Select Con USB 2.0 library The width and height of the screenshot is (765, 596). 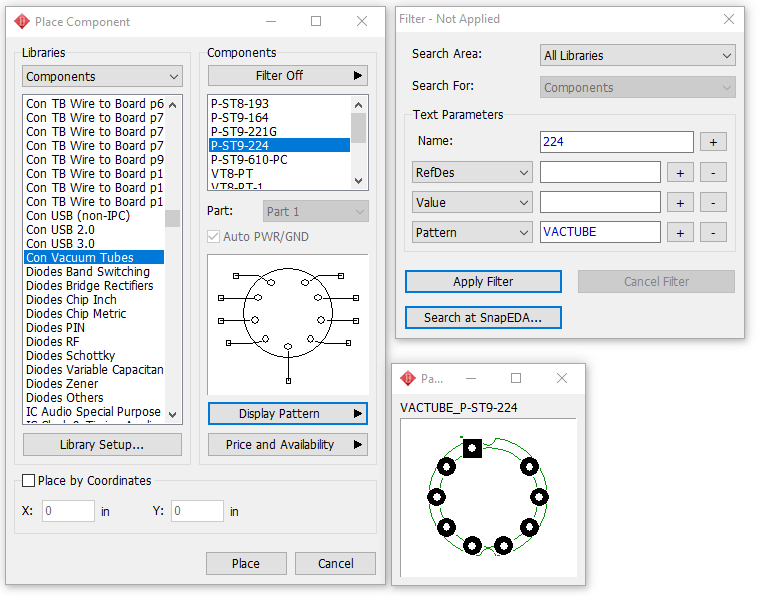coord(94,230)
